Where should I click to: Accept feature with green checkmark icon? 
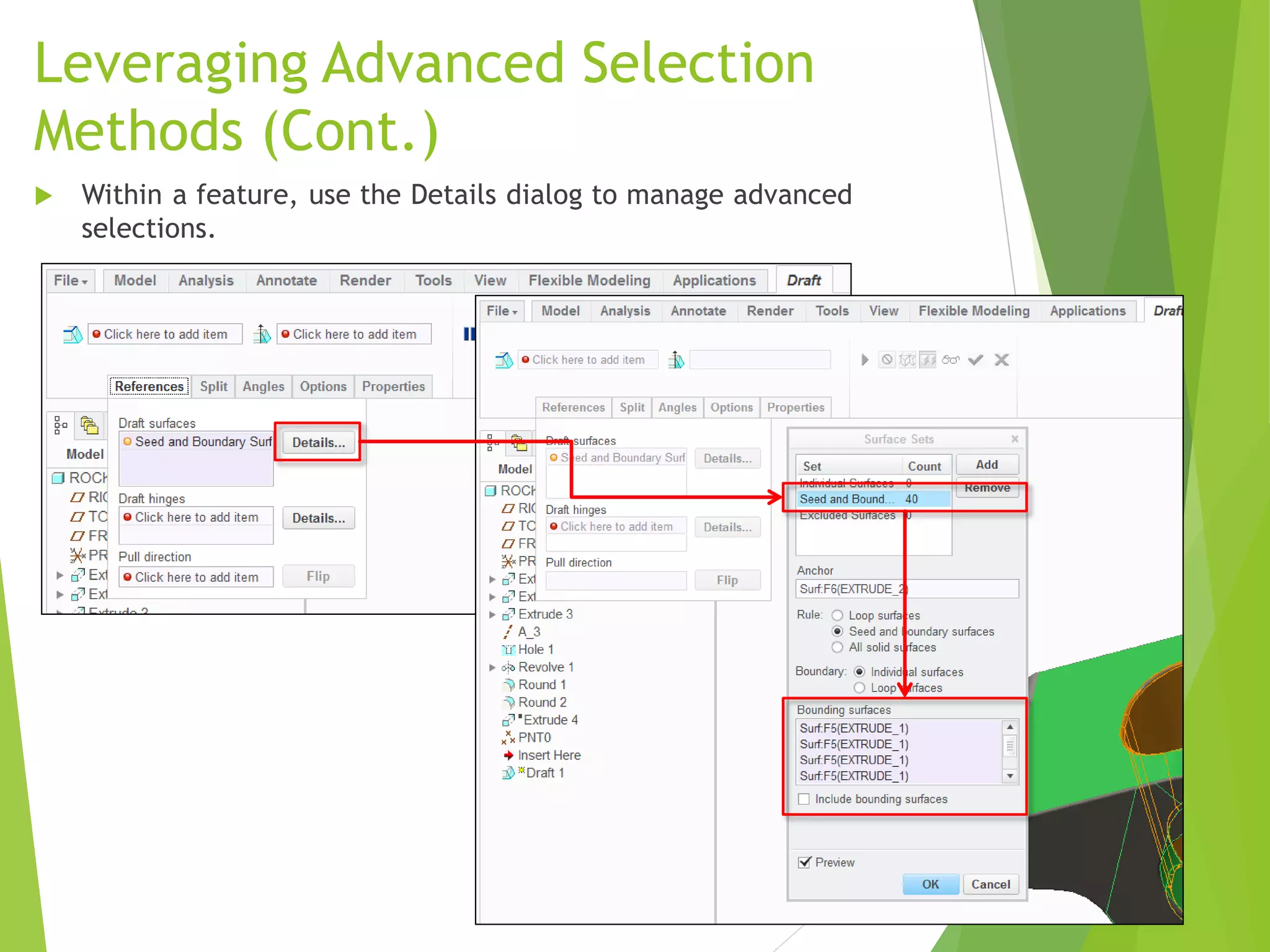[975, 360]
